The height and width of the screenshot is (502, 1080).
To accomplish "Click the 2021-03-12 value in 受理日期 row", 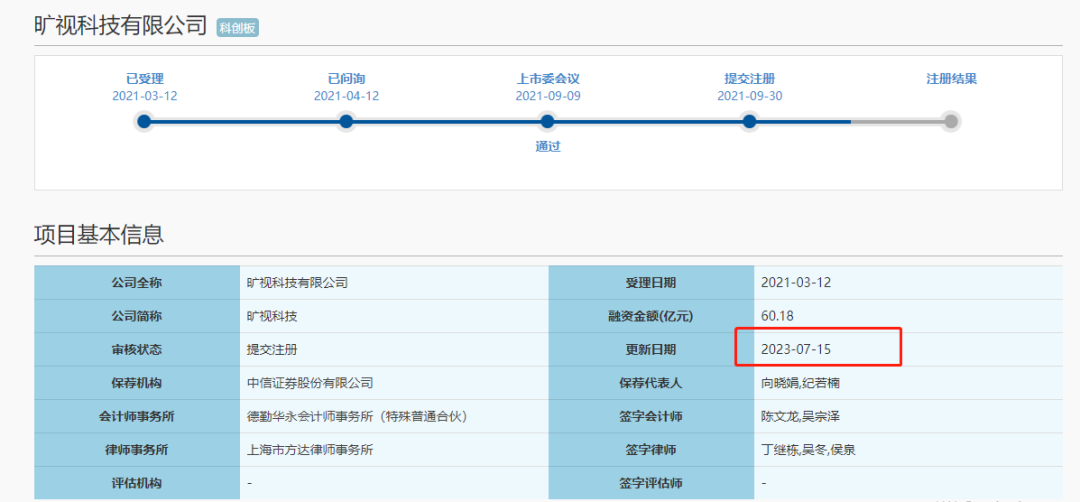I will [x=796, y=282].
